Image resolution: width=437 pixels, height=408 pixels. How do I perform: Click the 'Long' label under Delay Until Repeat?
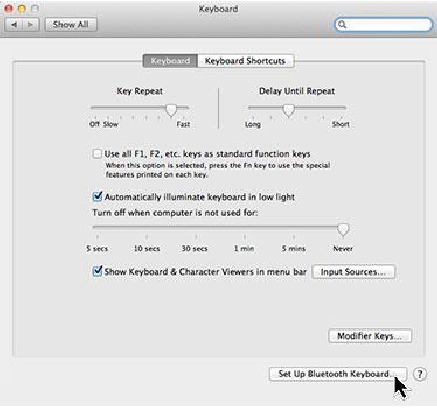pos(253,125)
